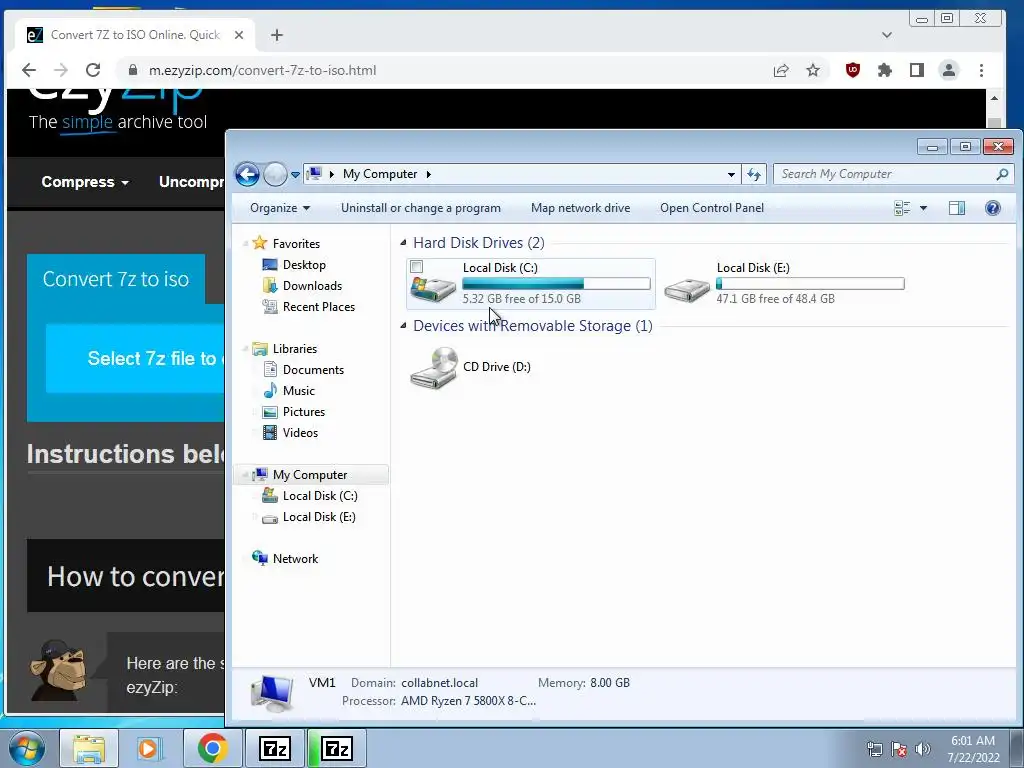Click Uninstall or change a program
This screenshot has width=1024, height=768.
click(421, 208)
